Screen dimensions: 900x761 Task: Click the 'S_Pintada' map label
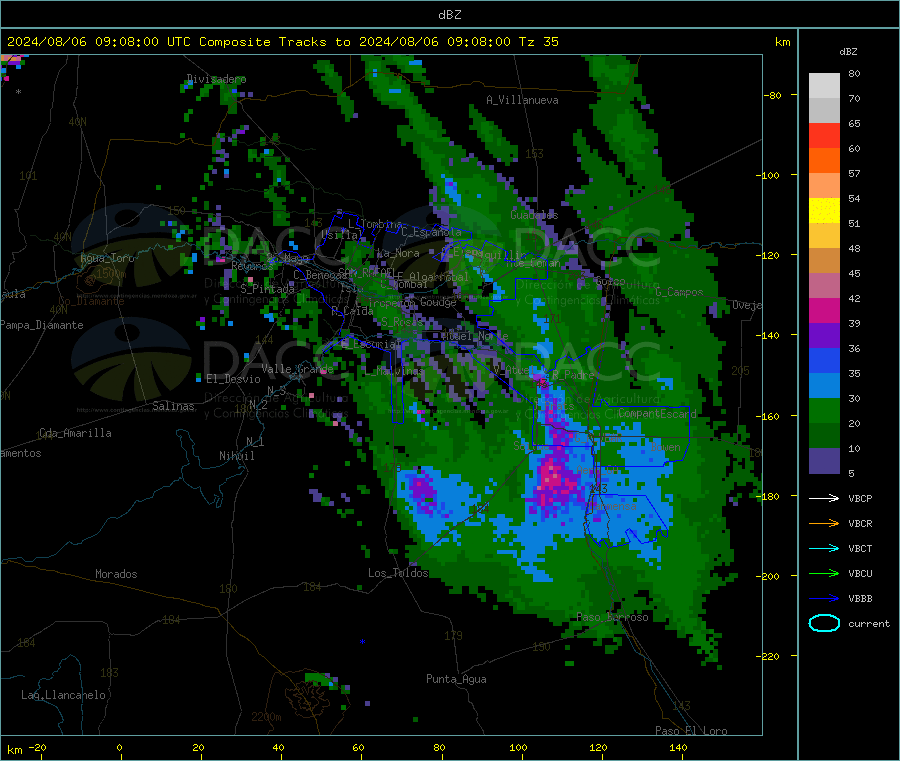(267, 289)
